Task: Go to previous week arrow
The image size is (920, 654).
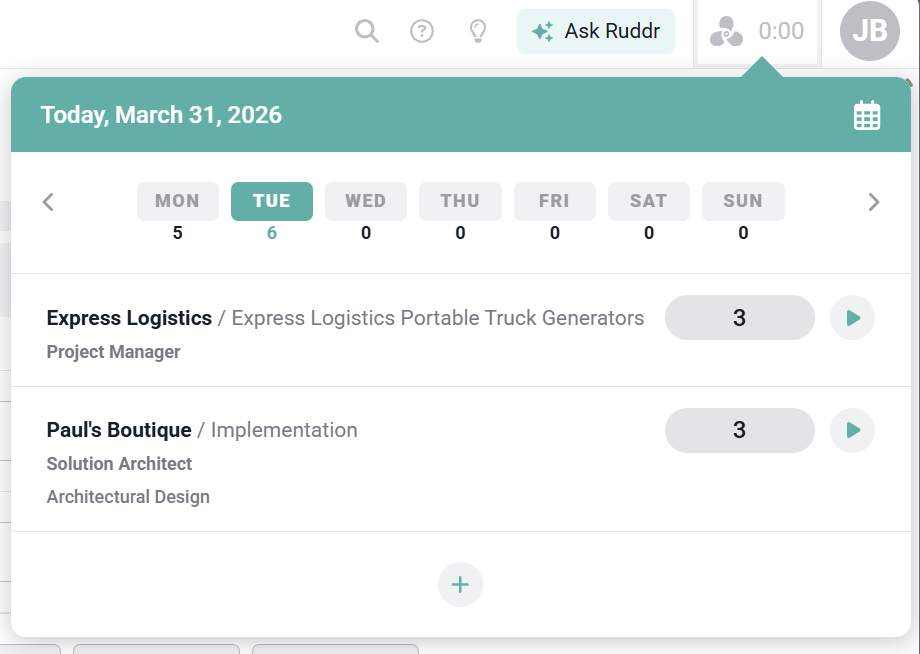Action: coord(48,202)
